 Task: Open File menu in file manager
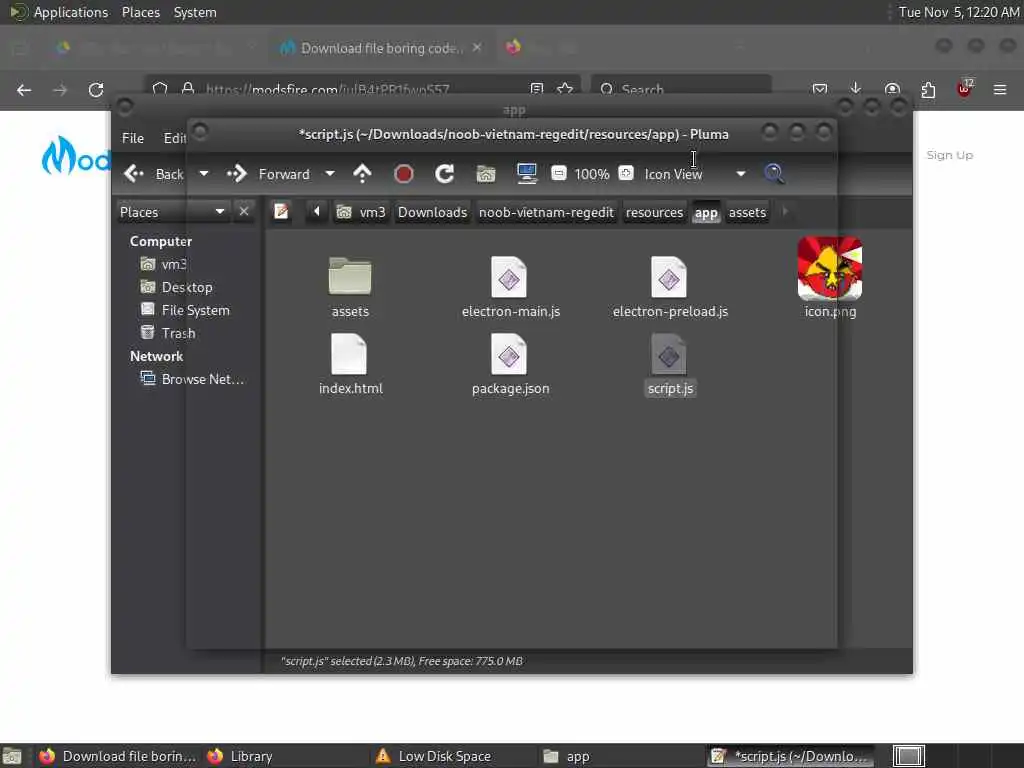(133, 138)
